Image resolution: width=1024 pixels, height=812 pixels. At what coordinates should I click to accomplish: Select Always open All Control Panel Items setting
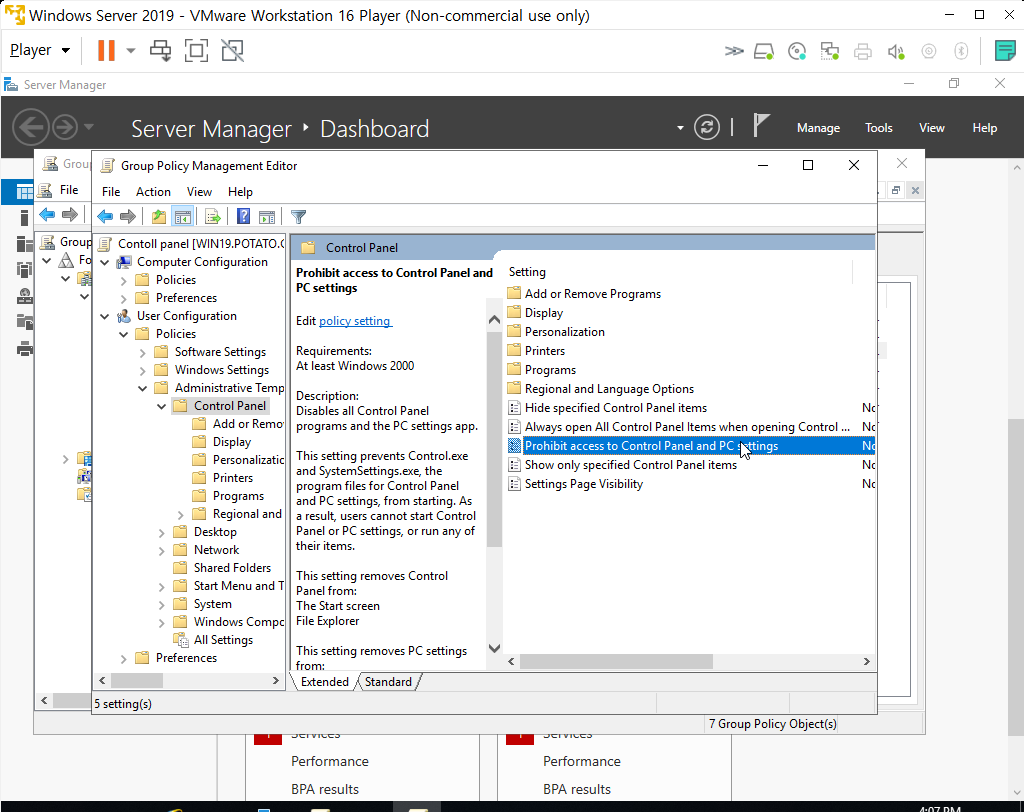(687, 427)
